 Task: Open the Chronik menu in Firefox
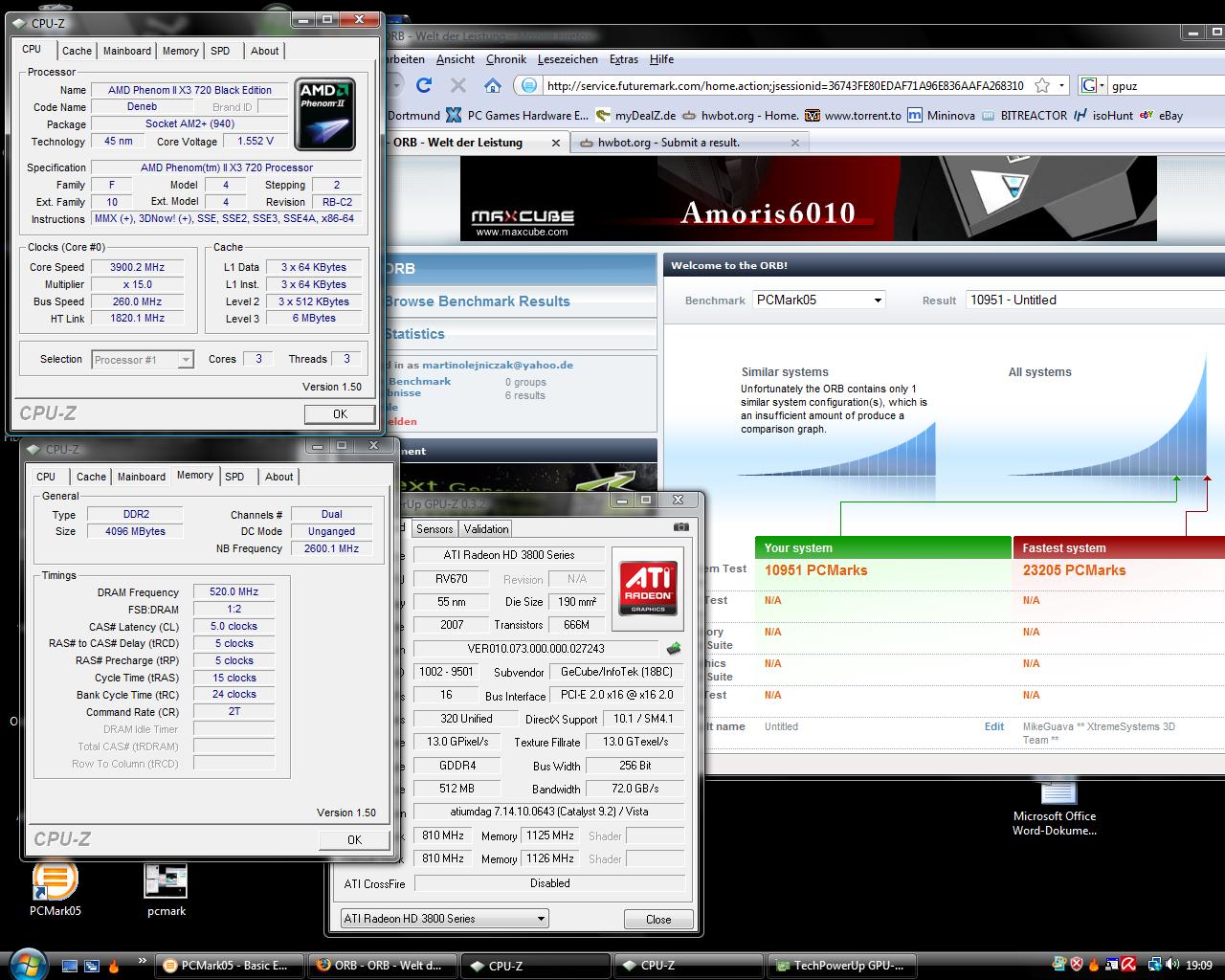coord(505,59)
